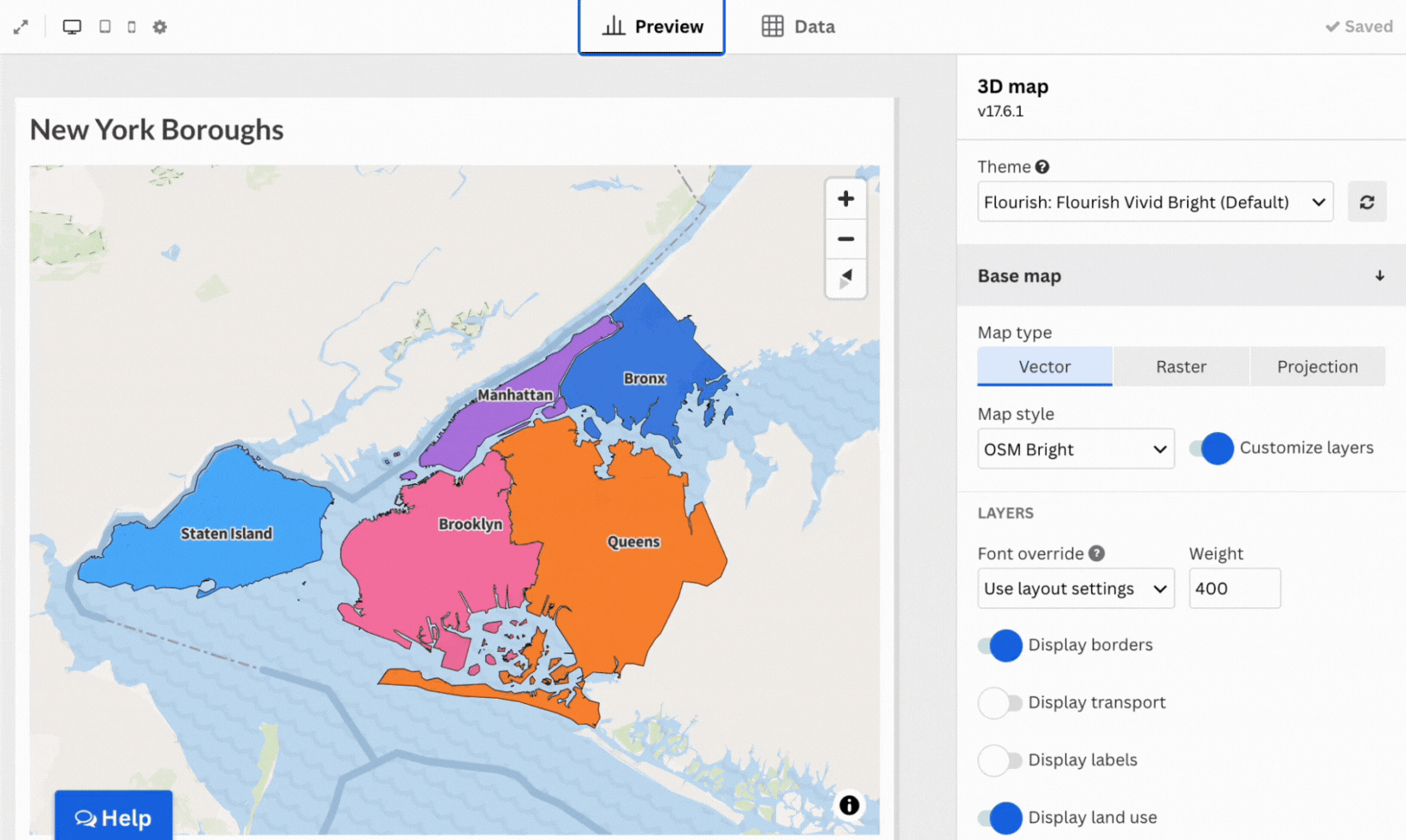The image size is (1406, 840).
Task: Disable the Customize layers toggle
Action: click(x=1211, y=448)
